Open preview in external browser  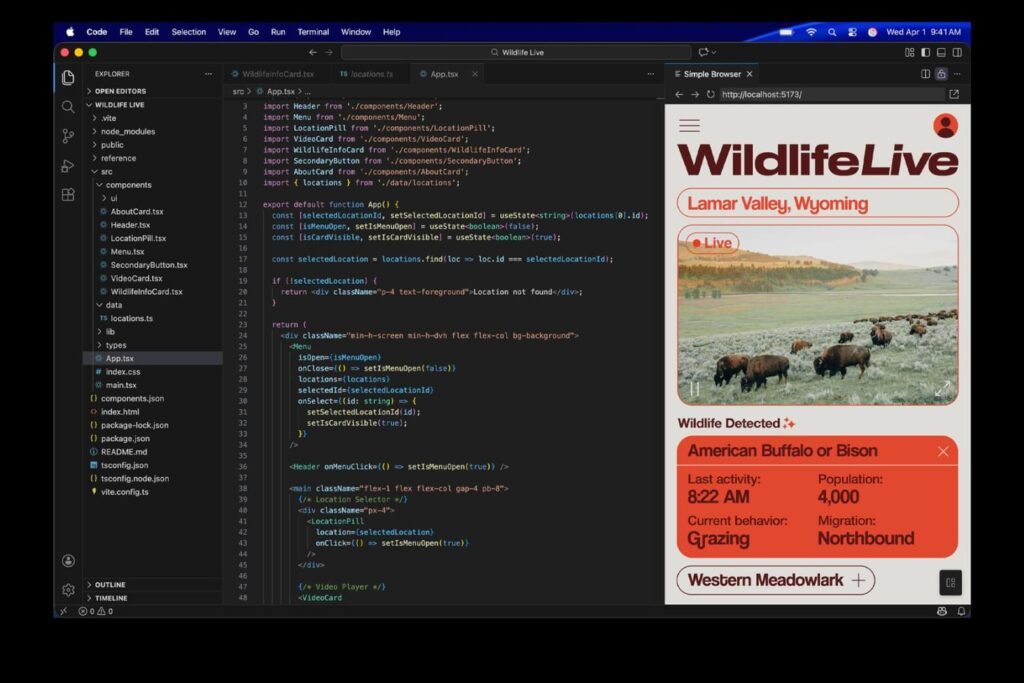[x=953, y=95]
